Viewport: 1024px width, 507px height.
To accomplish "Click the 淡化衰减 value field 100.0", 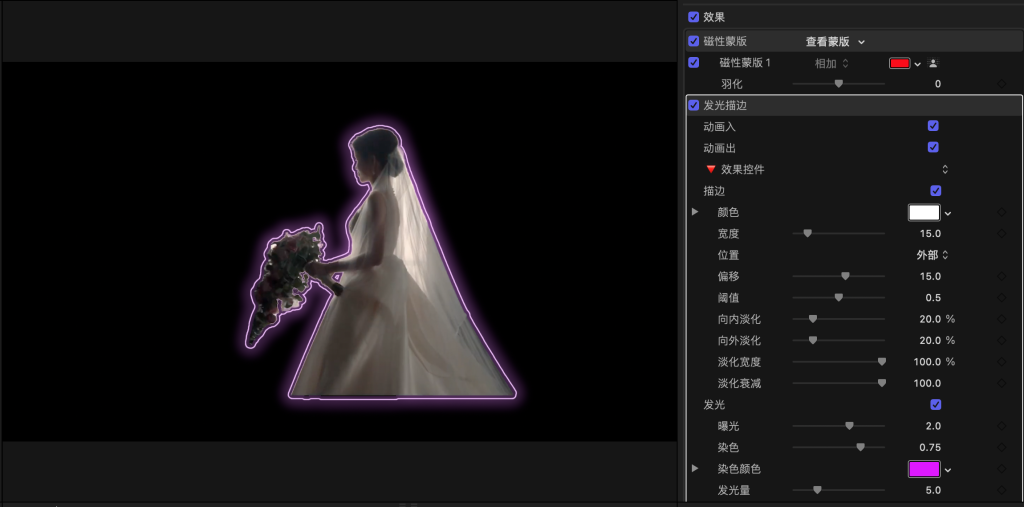I will pos(926,383).
